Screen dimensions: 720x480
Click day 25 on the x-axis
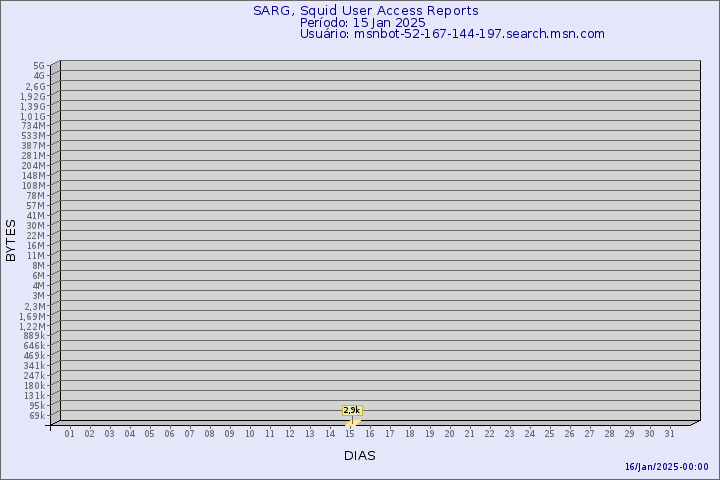click(x=550, y=434)
